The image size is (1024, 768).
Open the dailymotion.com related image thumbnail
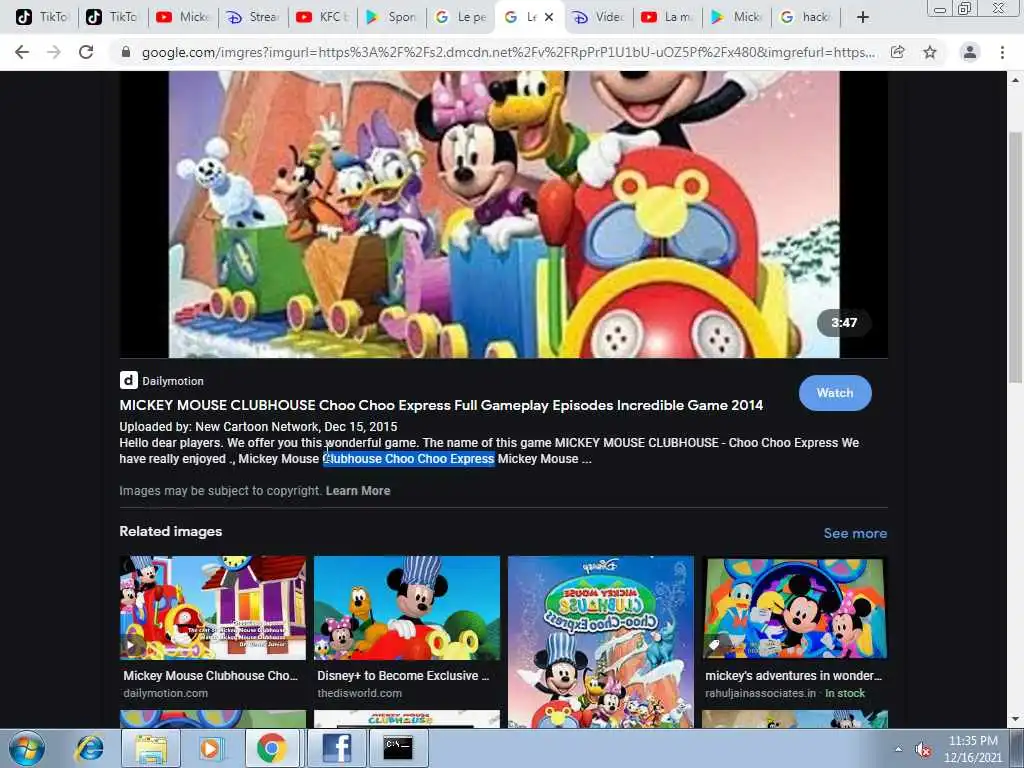[x=212, y=608]
